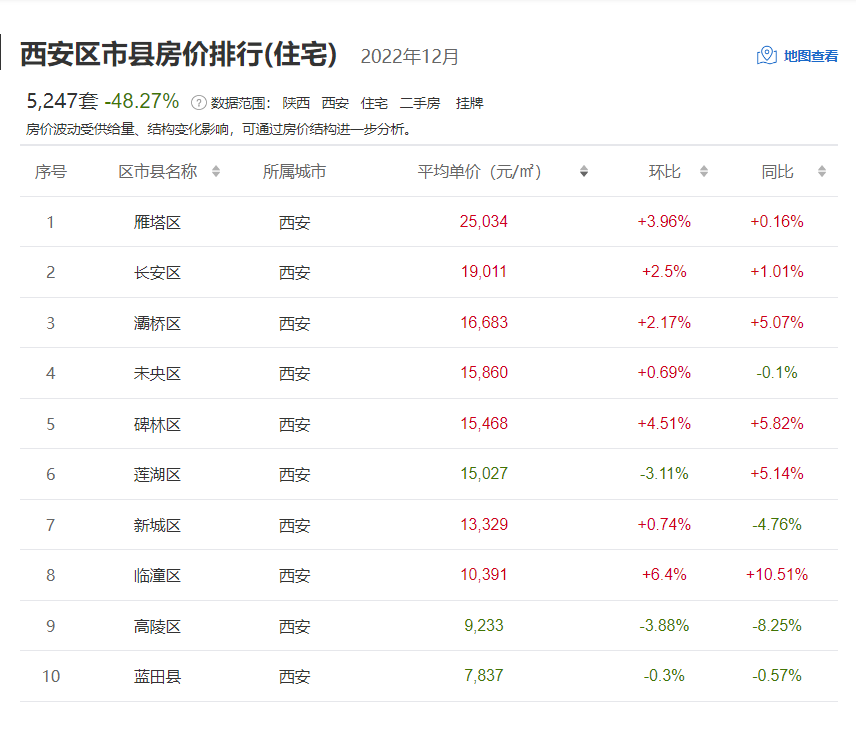Click -0.57% 同比 value

777,676
